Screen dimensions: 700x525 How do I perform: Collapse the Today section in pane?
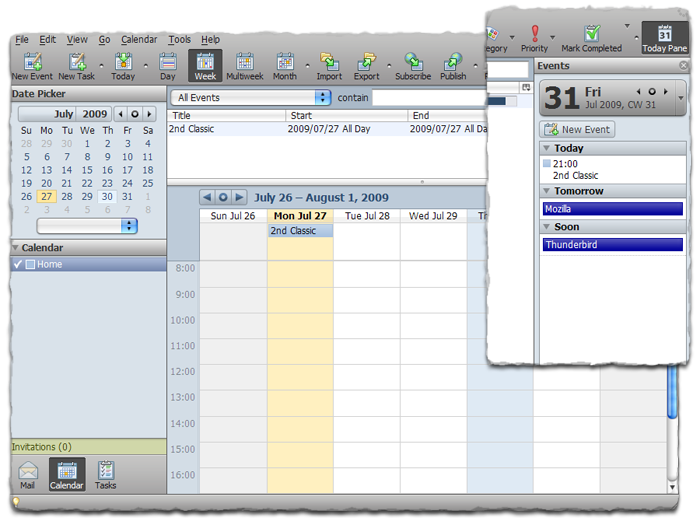(x=546, y=148)
